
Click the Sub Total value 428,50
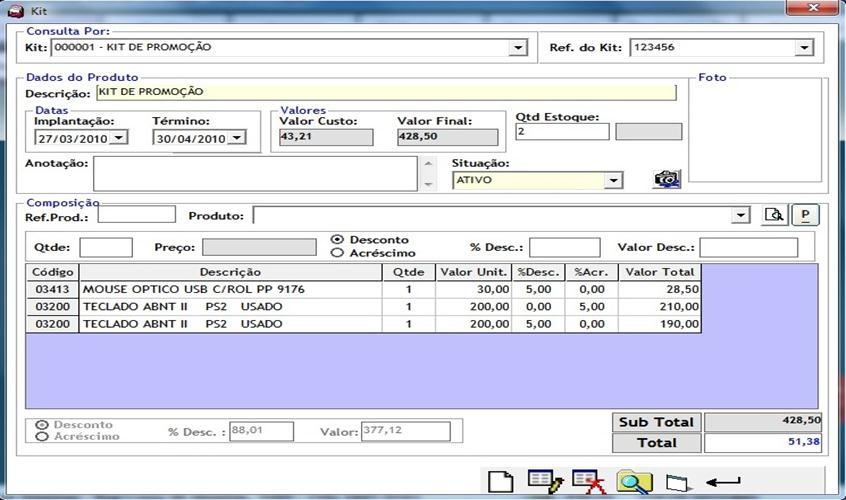click(x=763, y=422)
